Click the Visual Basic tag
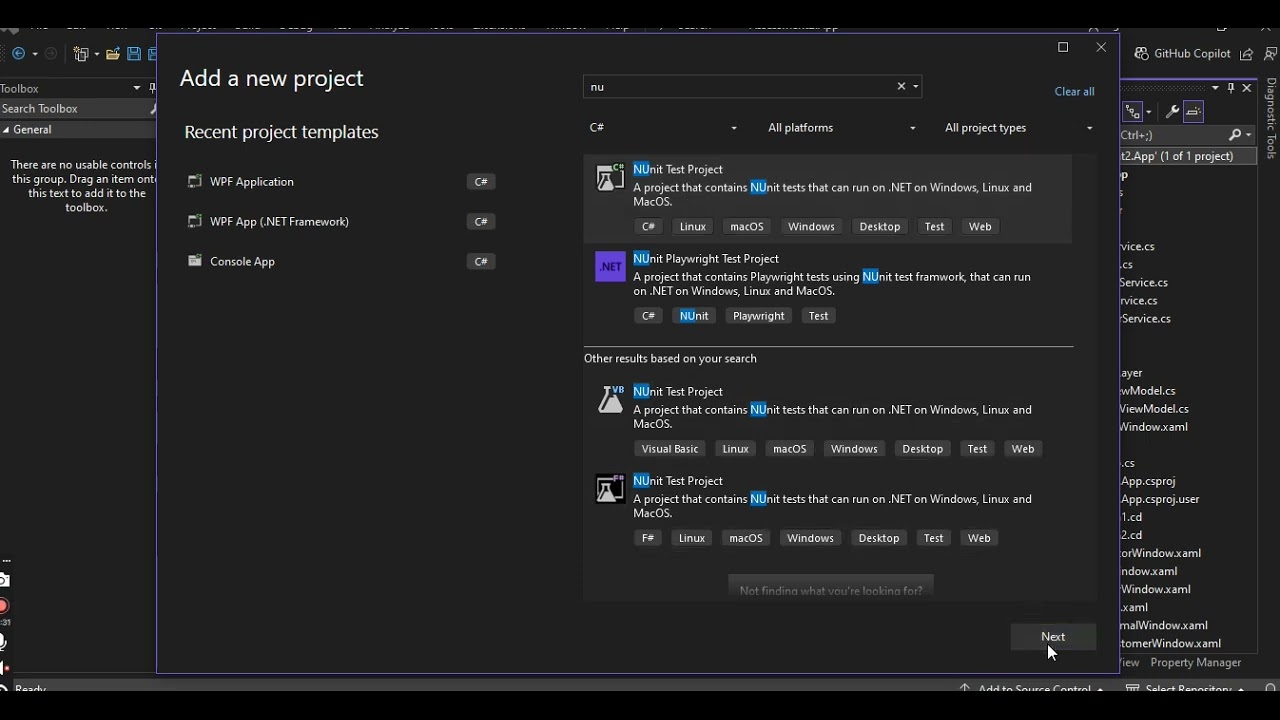 (x=670, y=449)
